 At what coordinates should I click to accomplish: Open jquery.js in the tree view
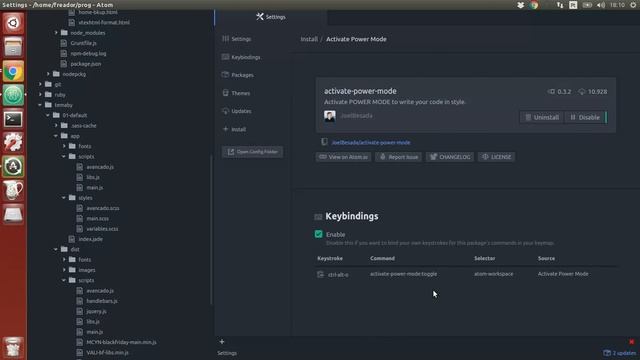pos(96,311)
